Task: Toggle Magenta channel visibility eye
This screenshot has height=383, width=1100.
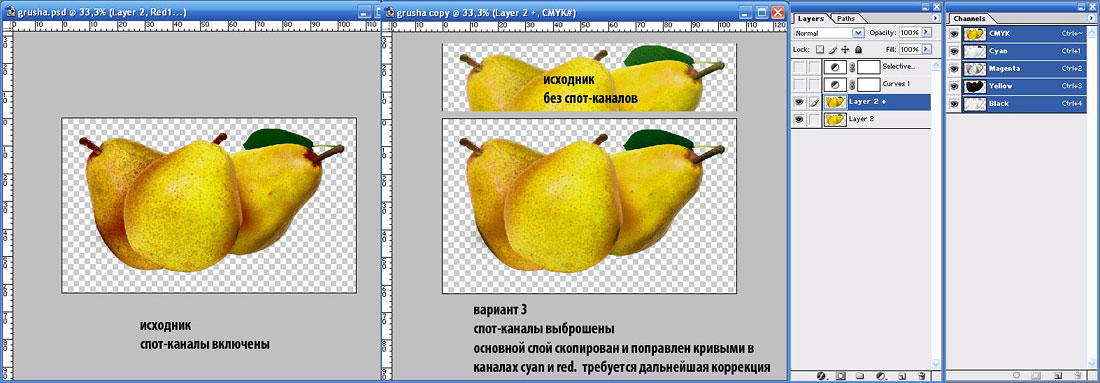Action: coord(954,69)
